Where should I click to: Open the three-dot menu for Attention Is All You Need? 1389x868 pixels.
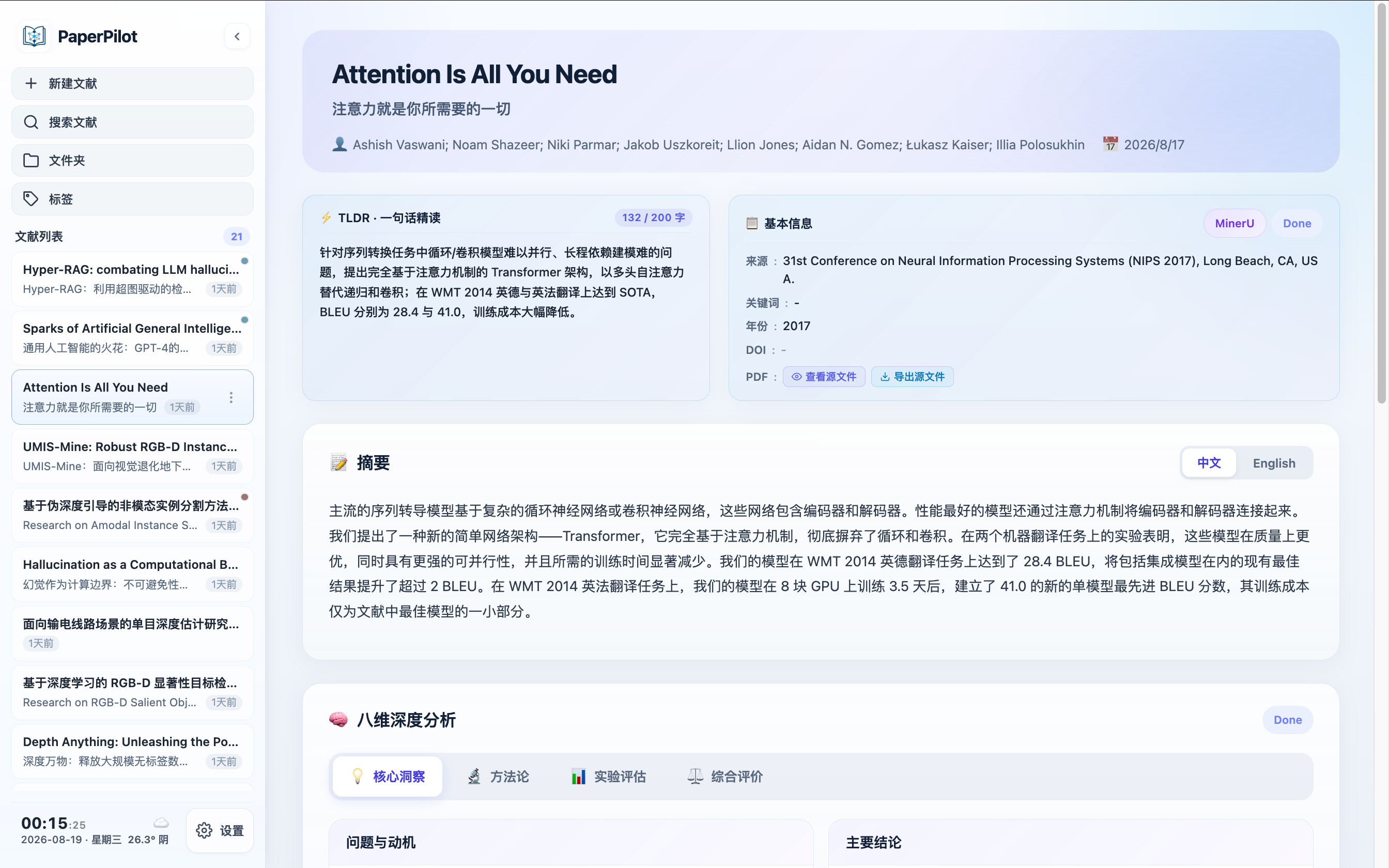(x=231, y=397)
